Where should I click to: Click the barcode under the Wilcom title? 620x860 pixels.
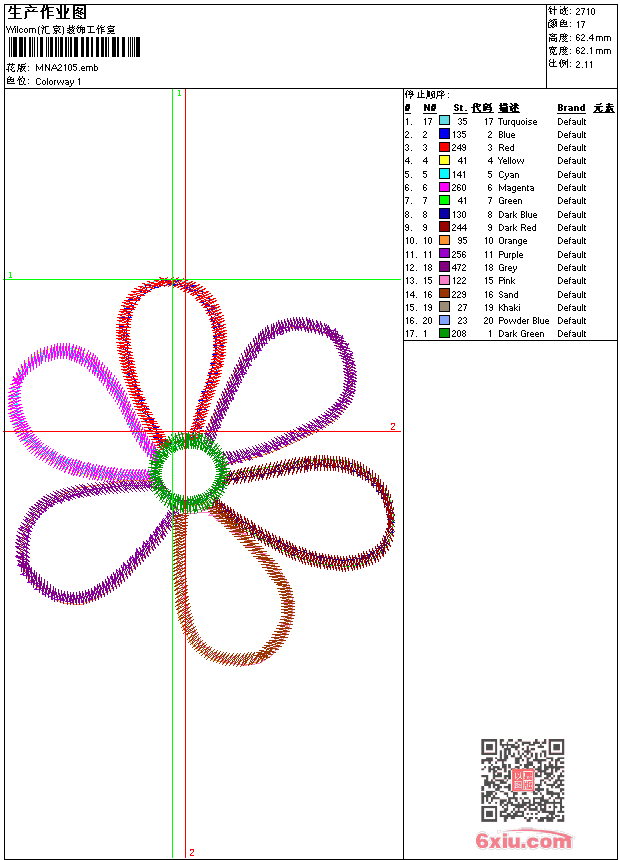point(74,48)
